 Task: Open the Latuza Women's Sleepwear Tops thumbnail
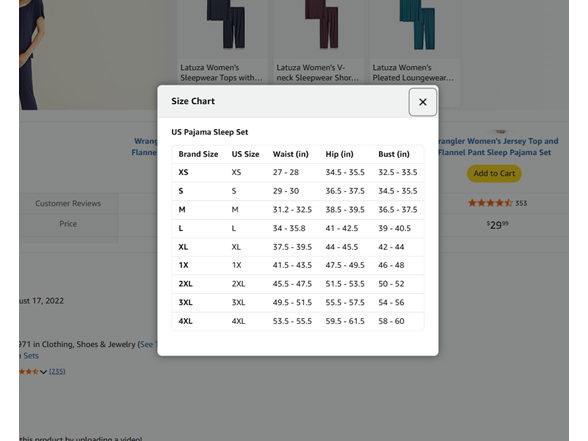(x=222, y=41)
